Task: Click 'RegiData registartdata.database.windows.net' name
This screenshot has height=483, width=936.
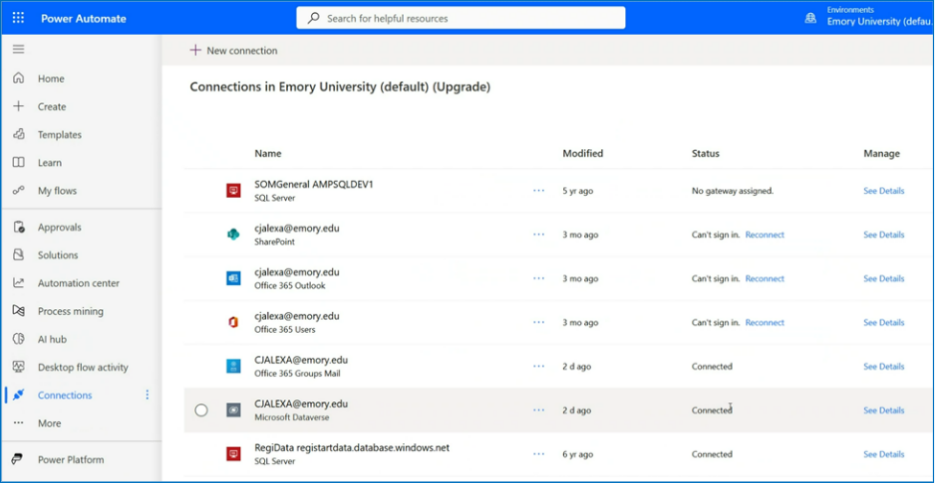Action: (x=352, y=447)
